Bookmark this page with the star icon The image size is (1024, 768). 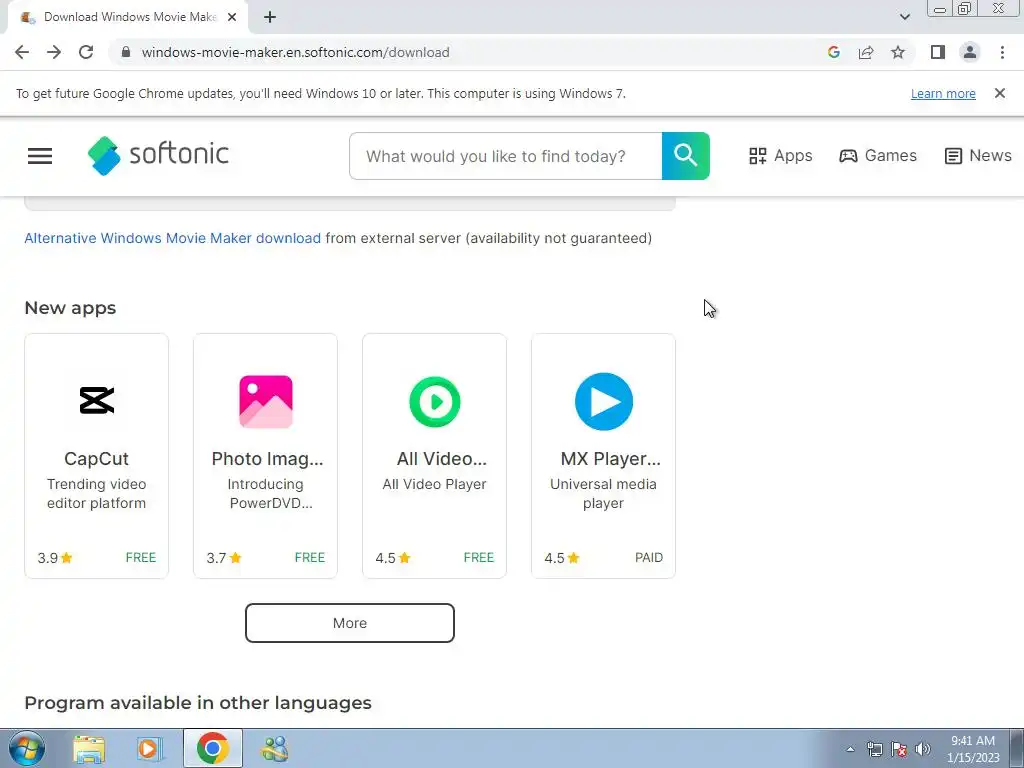point(898,52)
